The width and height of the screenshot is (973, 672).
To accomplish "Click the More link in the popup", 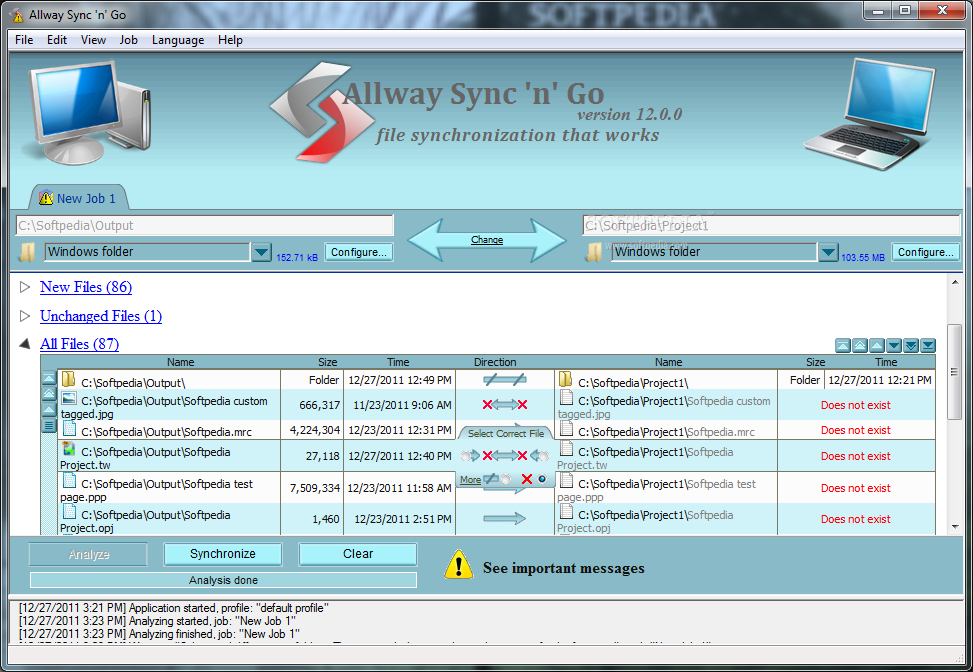I will [470, 480].
